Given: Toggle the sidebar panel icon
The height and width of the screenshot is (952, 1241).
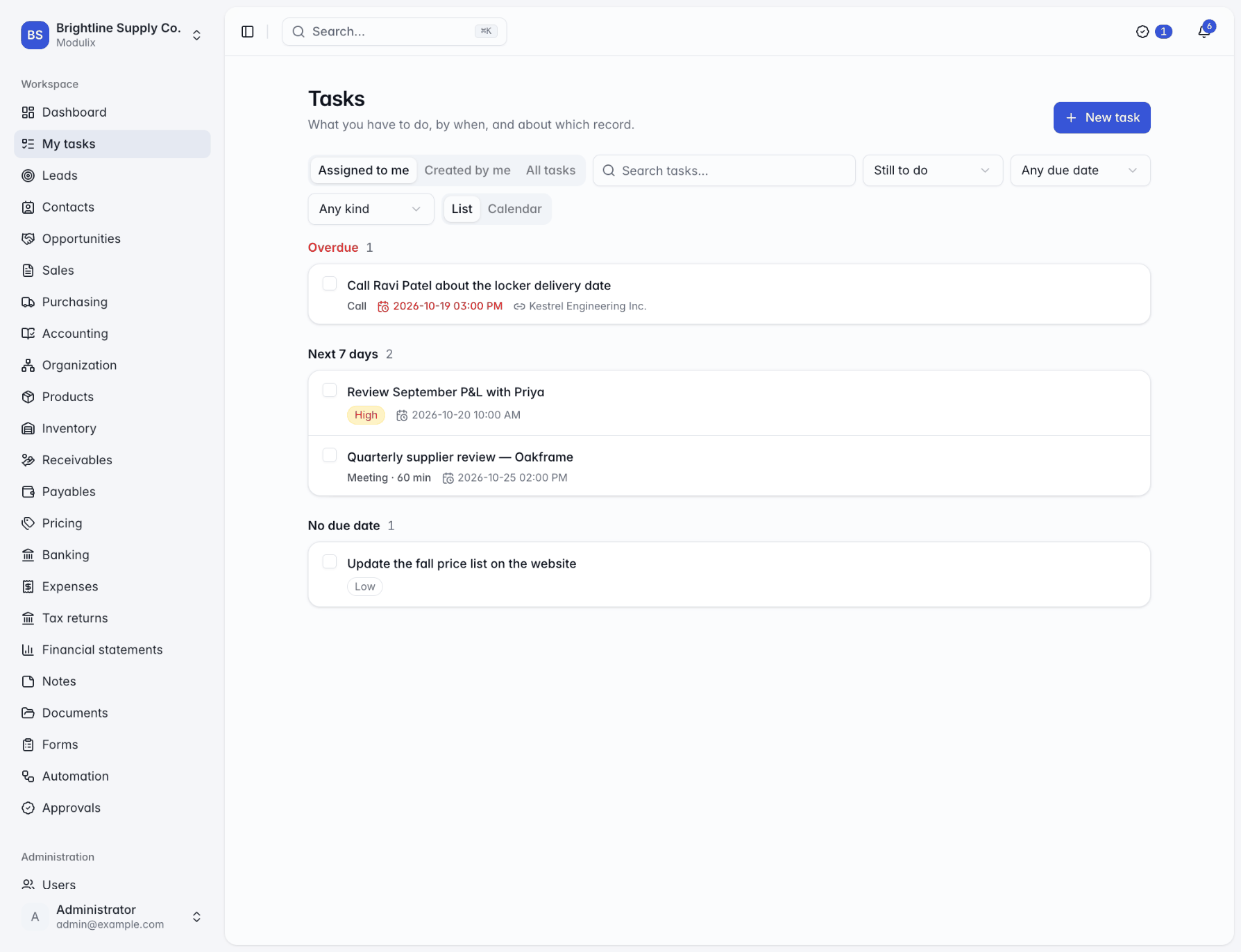Looking at the screenshot, I should pyautogui.click(x=248, y=32).
